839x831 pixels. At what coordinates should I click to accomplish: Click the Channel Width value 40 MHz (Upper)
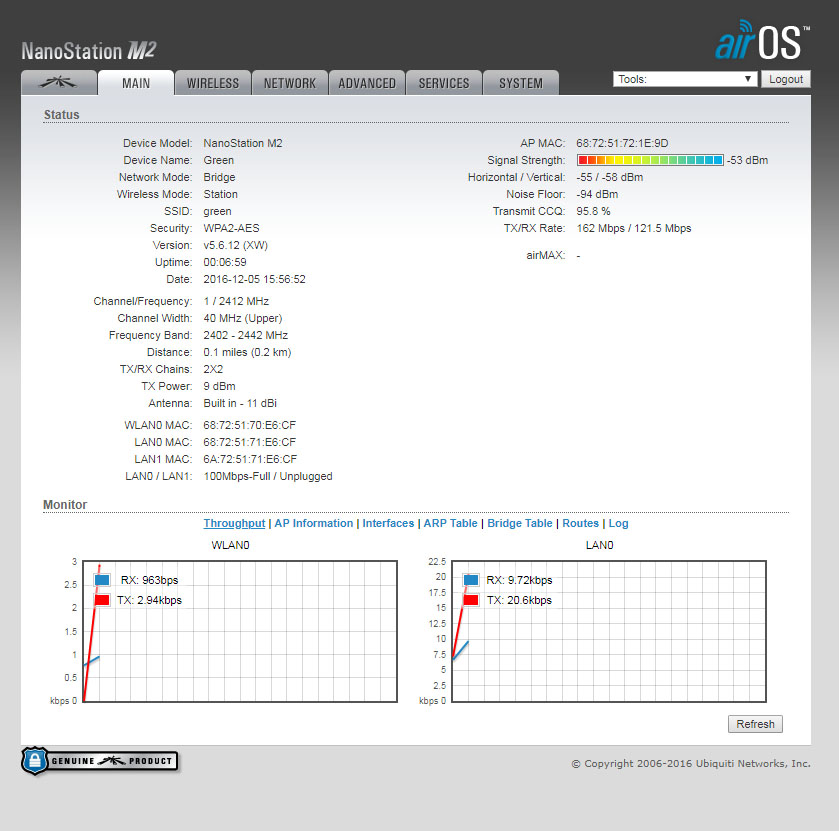(x=242, y=318)
